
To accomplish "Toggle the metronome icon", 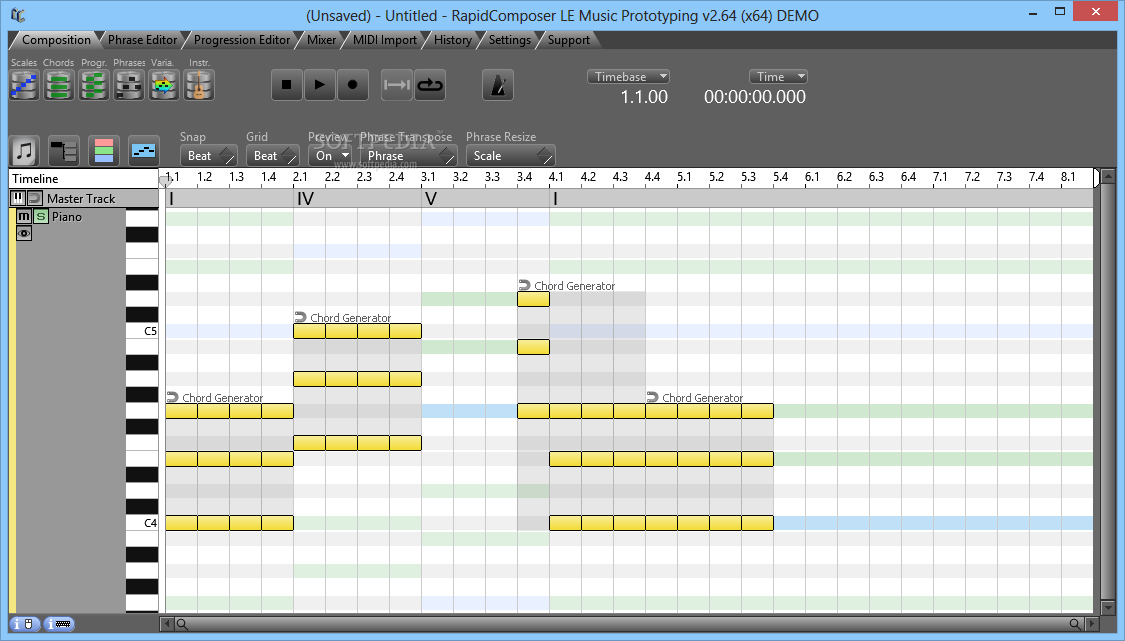I will pos(498,85).
